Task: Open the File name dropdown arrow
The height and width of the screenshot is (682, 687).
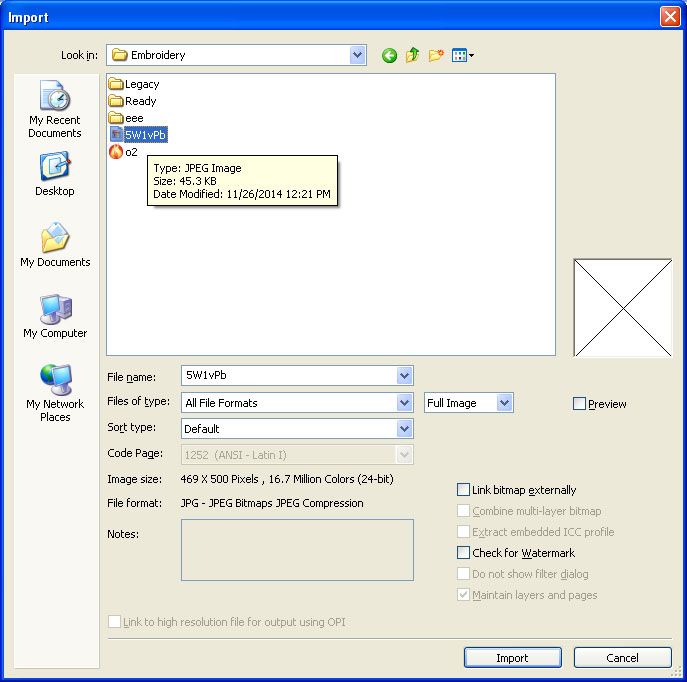Action: 404,375
